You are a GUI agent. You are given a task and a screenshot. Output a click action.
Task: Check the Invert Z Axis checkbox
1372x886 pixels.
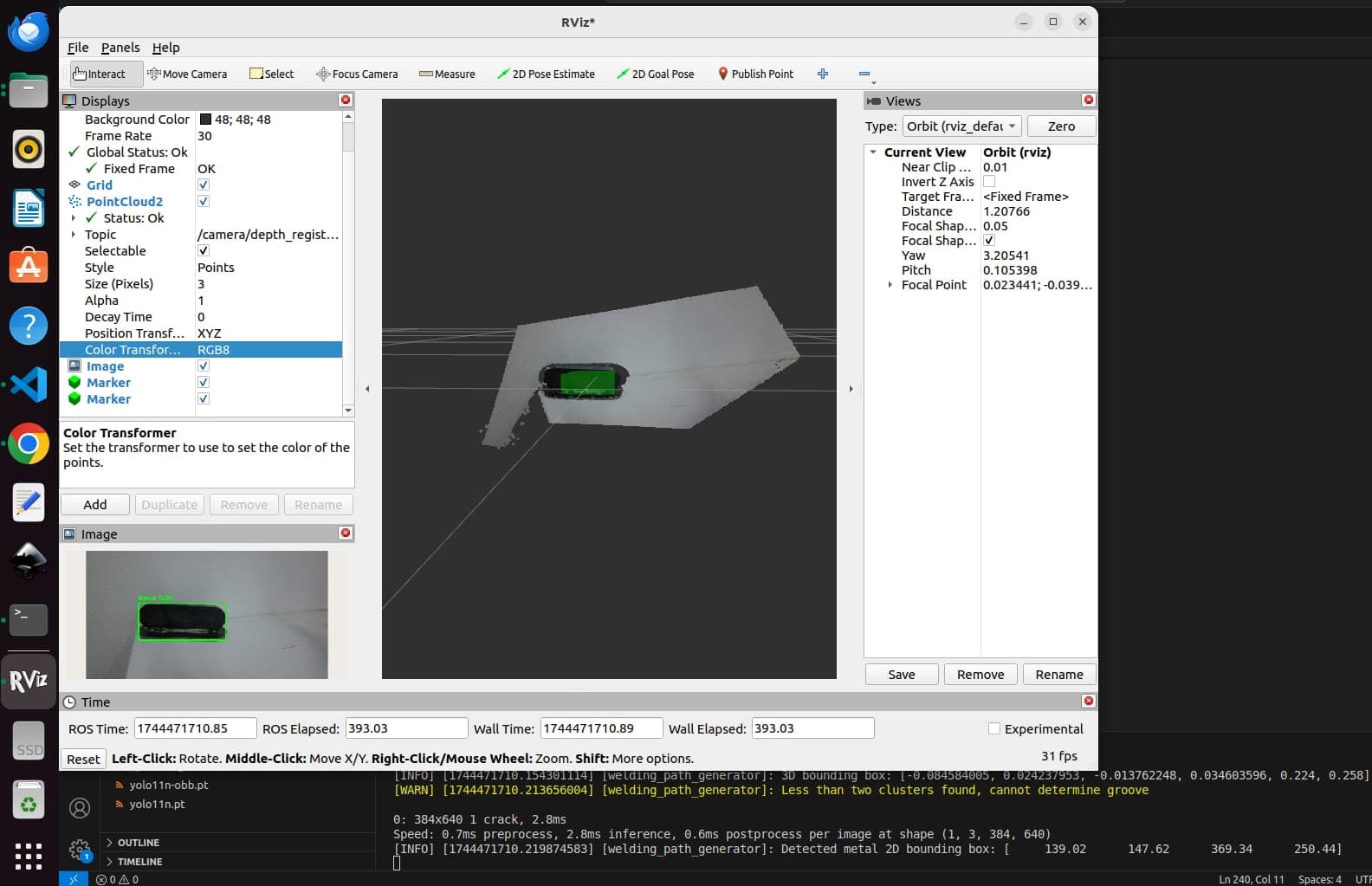[989, 182]
